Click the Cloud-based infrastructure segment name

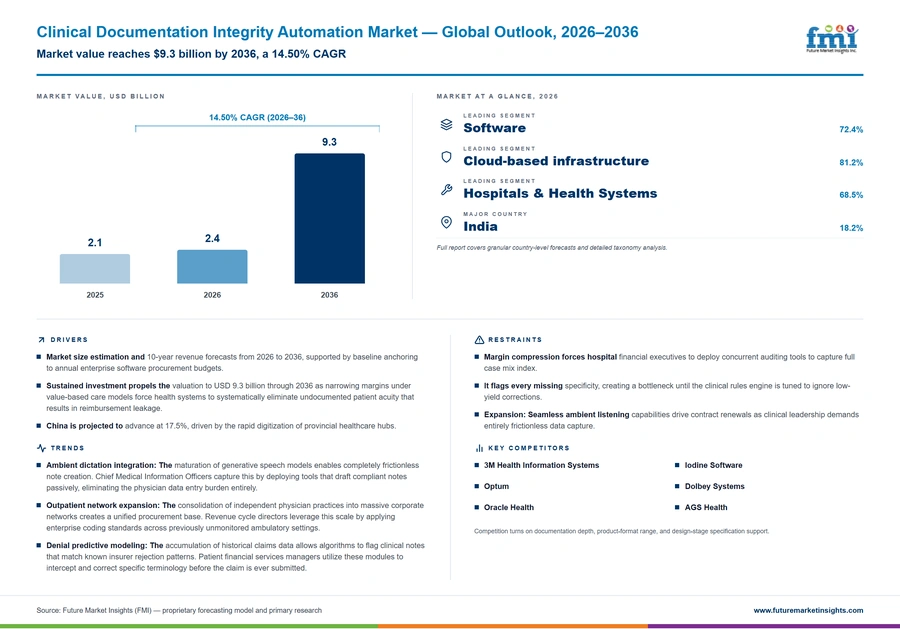[556, 161]
